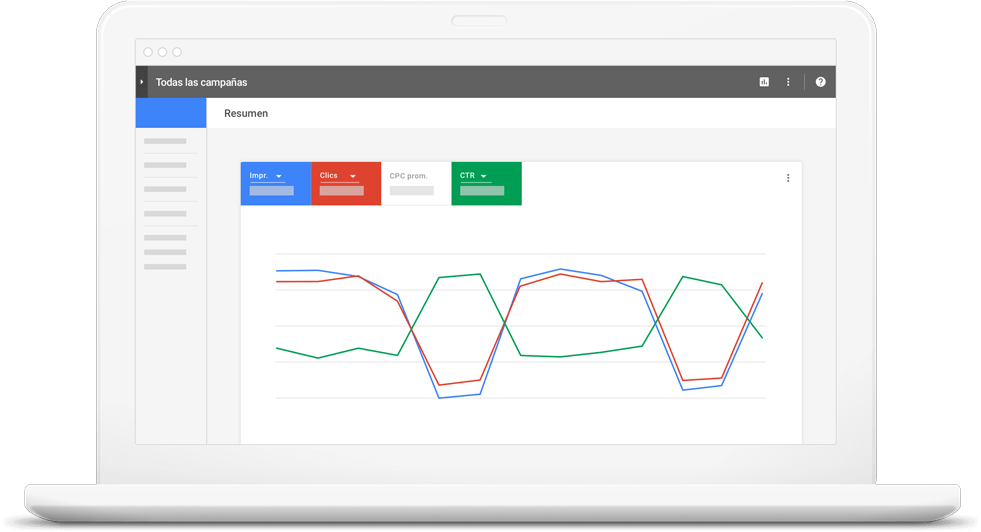Select the CPC prom. metric tile
The height and width of the screenshot is (532, 981).
416,183
